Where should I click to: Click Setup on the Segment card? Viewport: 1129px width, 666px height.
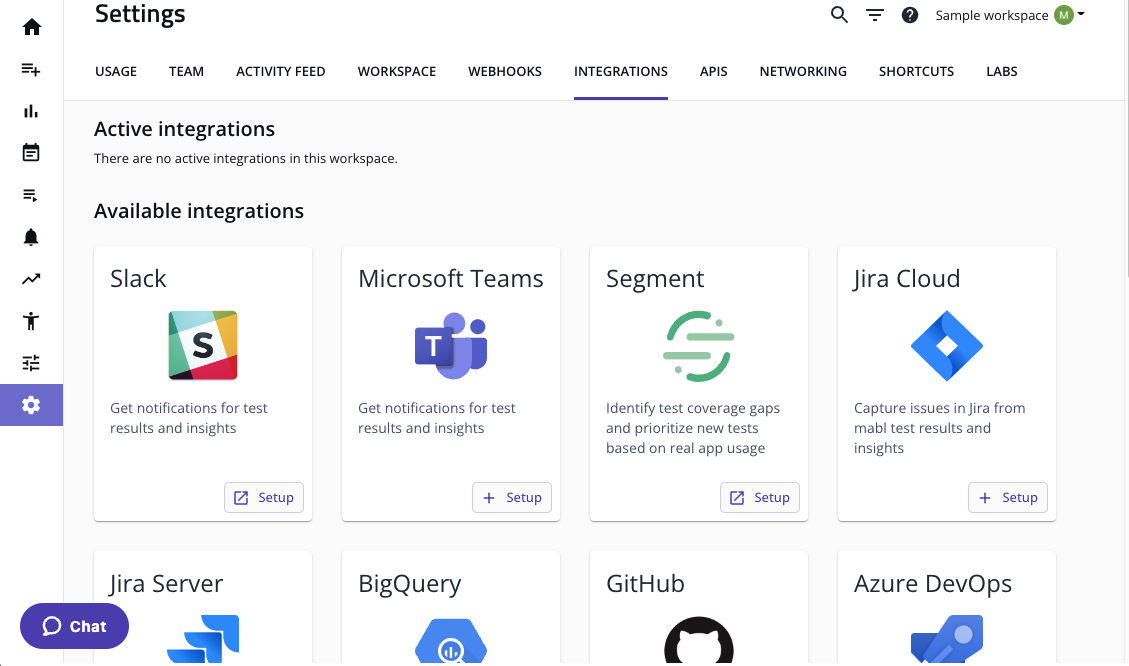(760, 498)
